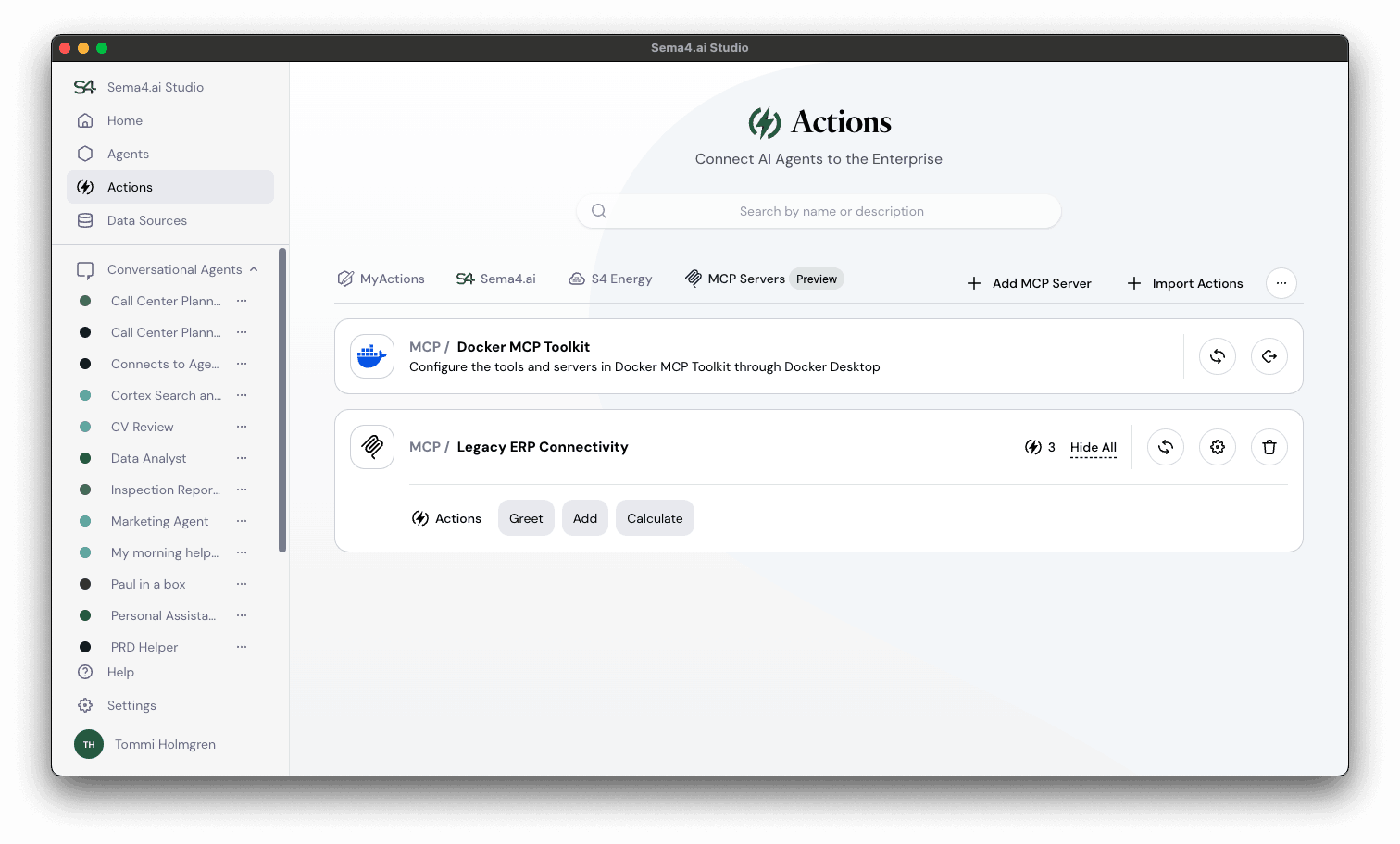Refresh the Docker MCP Toolkit server

click(1217, 356)
